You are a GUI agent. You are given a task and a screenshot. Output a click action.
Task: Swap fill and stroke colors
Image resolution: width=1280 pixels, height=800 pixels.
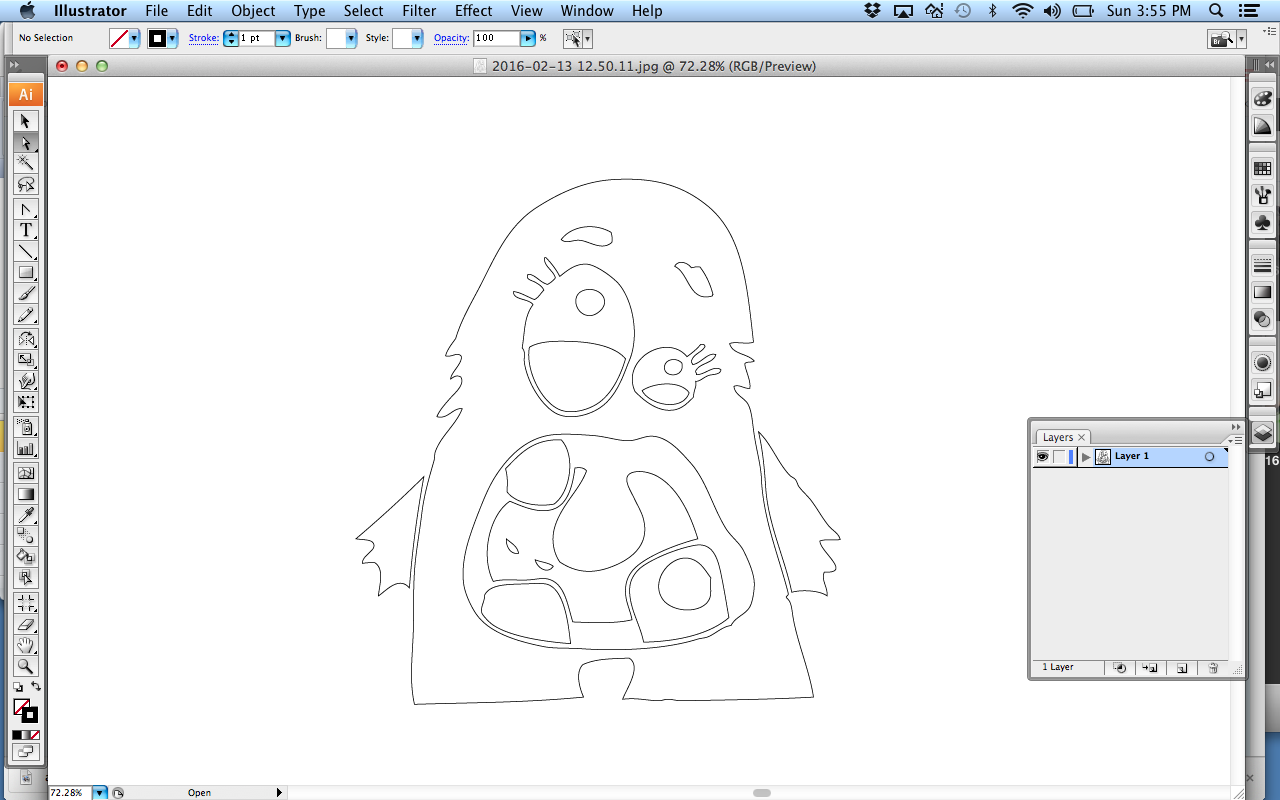36,686
